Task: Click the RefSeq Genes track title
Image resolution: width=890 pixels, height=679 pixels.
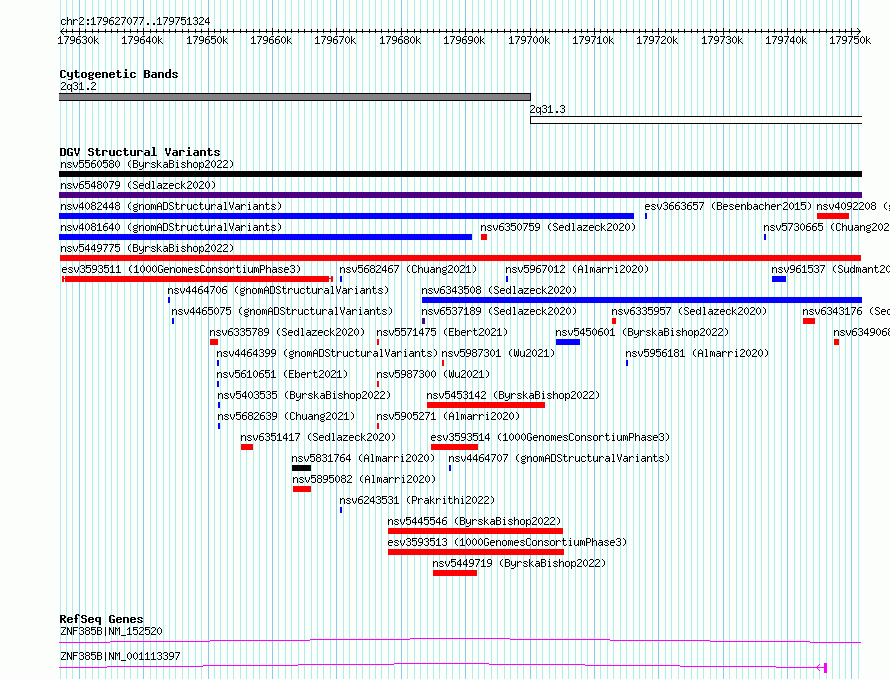Action: tap(101, 619)
